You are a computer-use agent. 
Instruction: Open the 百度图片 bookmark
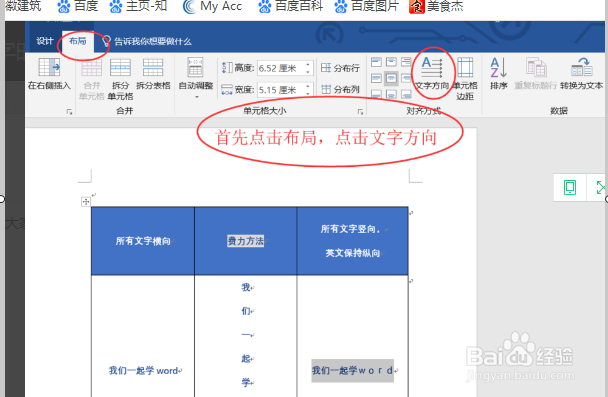click(x=366, y=6)
